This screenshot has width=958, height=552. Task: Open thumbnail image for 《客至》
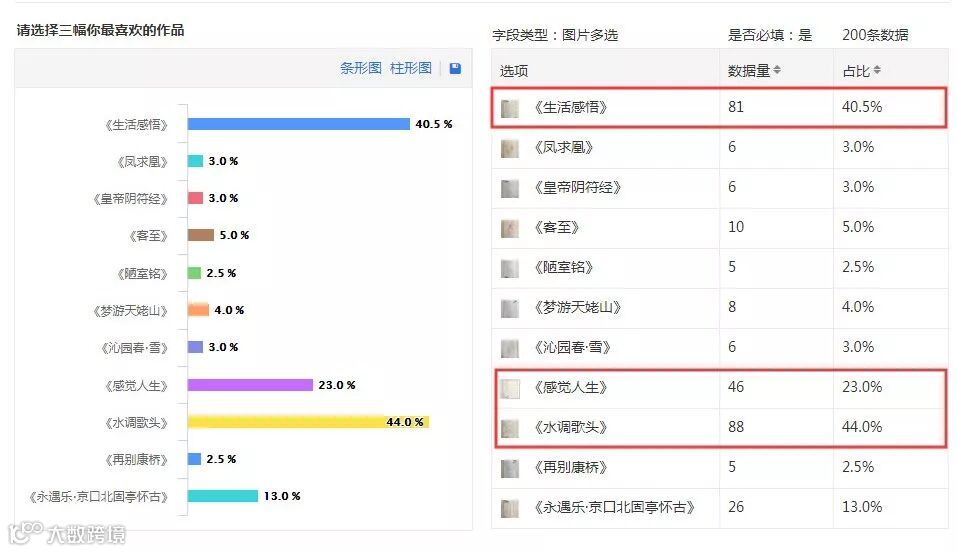click(x=510, y=228)
